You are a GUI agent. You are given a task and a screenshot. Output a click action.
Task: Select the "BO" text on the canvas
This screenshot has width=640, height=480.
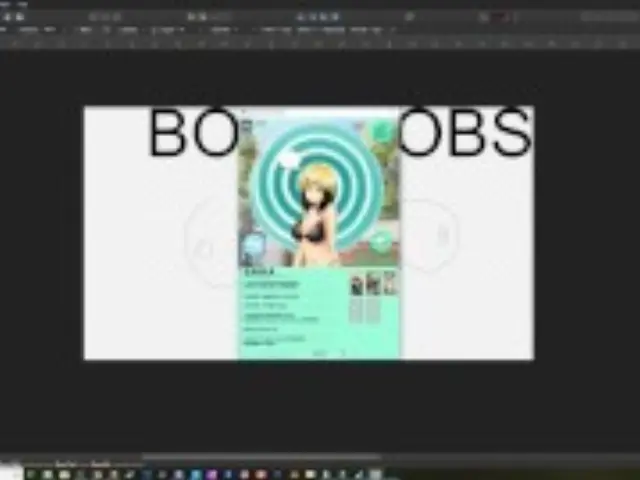pos(195,133)
